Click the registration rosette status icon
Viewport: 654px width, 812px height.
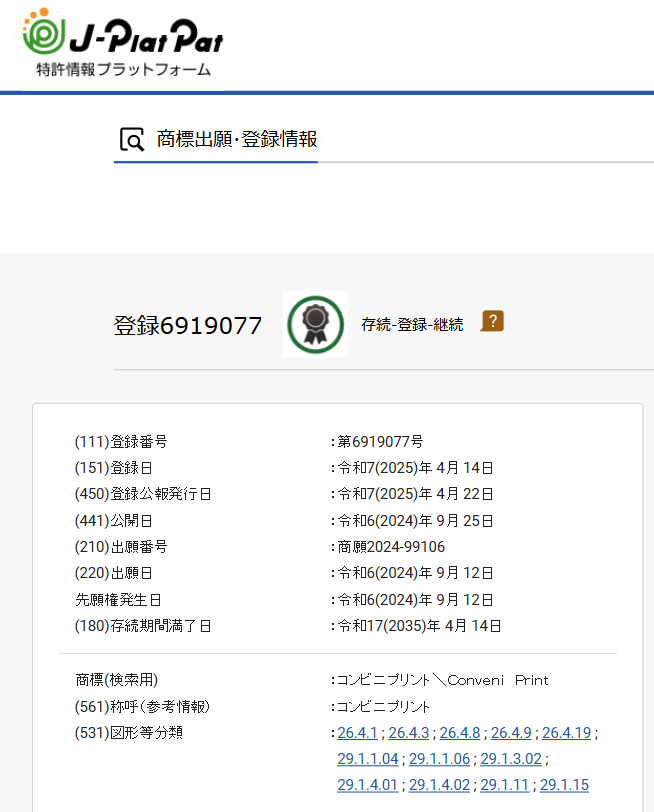315,325
